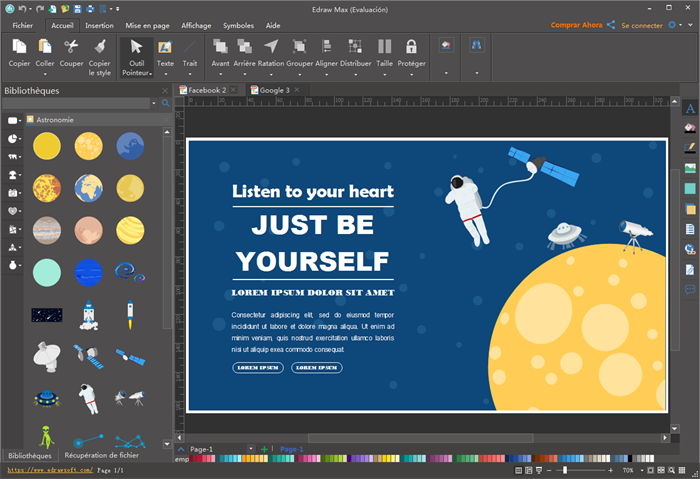Screen dimensions: 700x479
Task: Click the Copier le style brush icon
Action: pyautogui.click(x=99, y=46)
